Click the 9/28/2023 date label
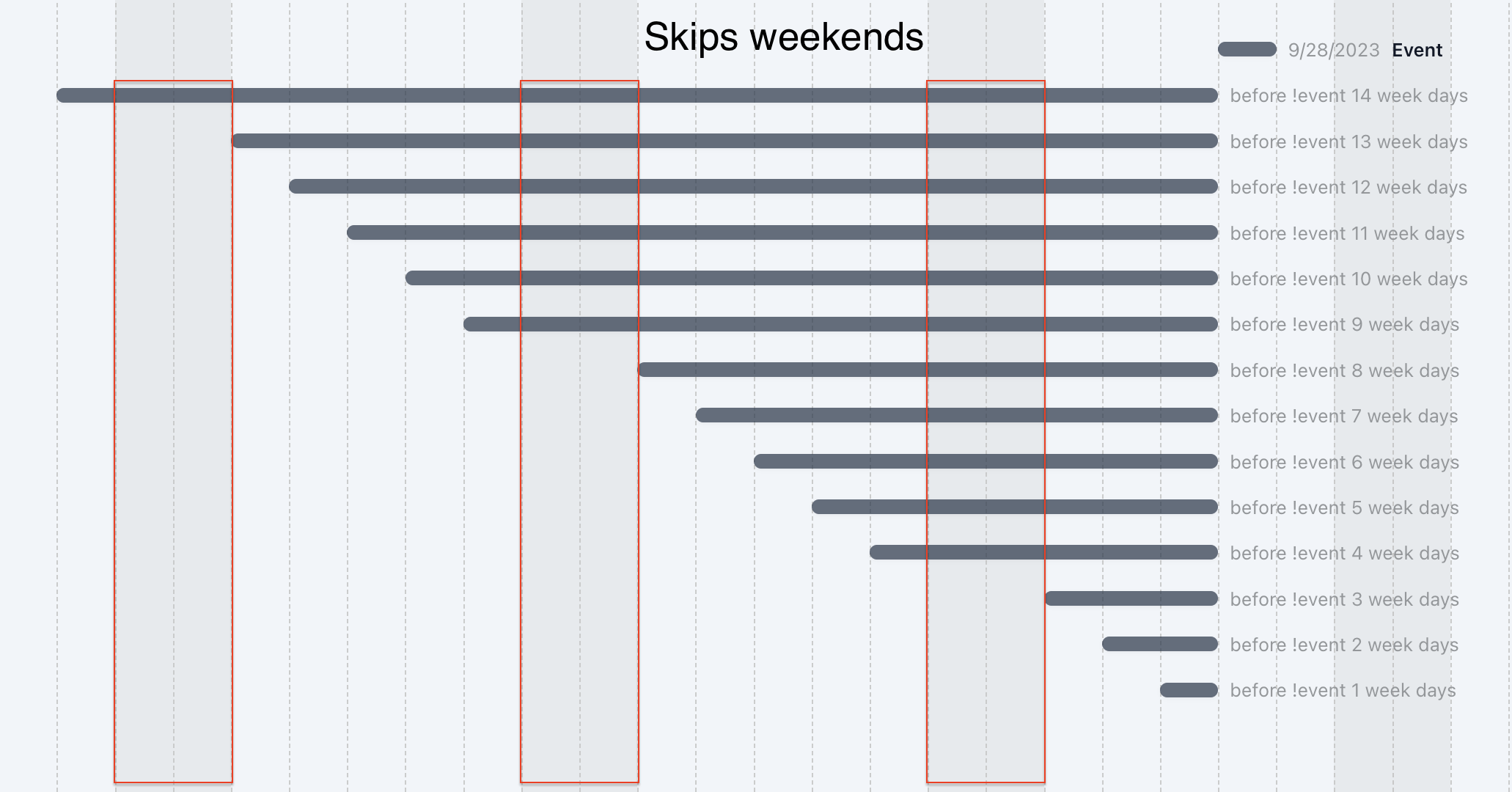 (1334, 50)
